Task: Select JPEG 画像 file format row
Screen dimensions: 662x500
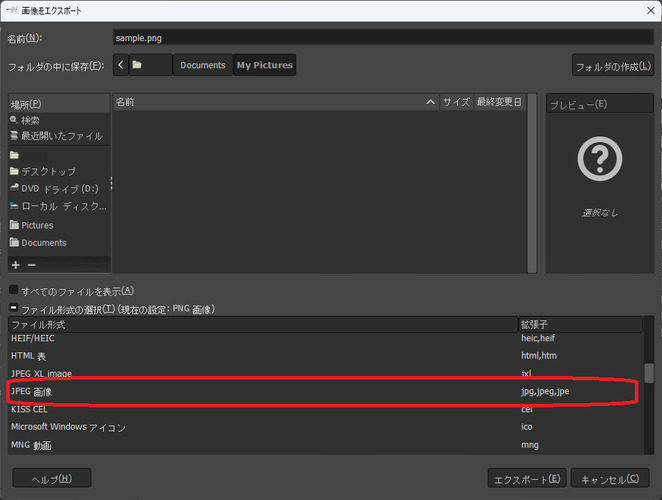Action: pos(325,391)
